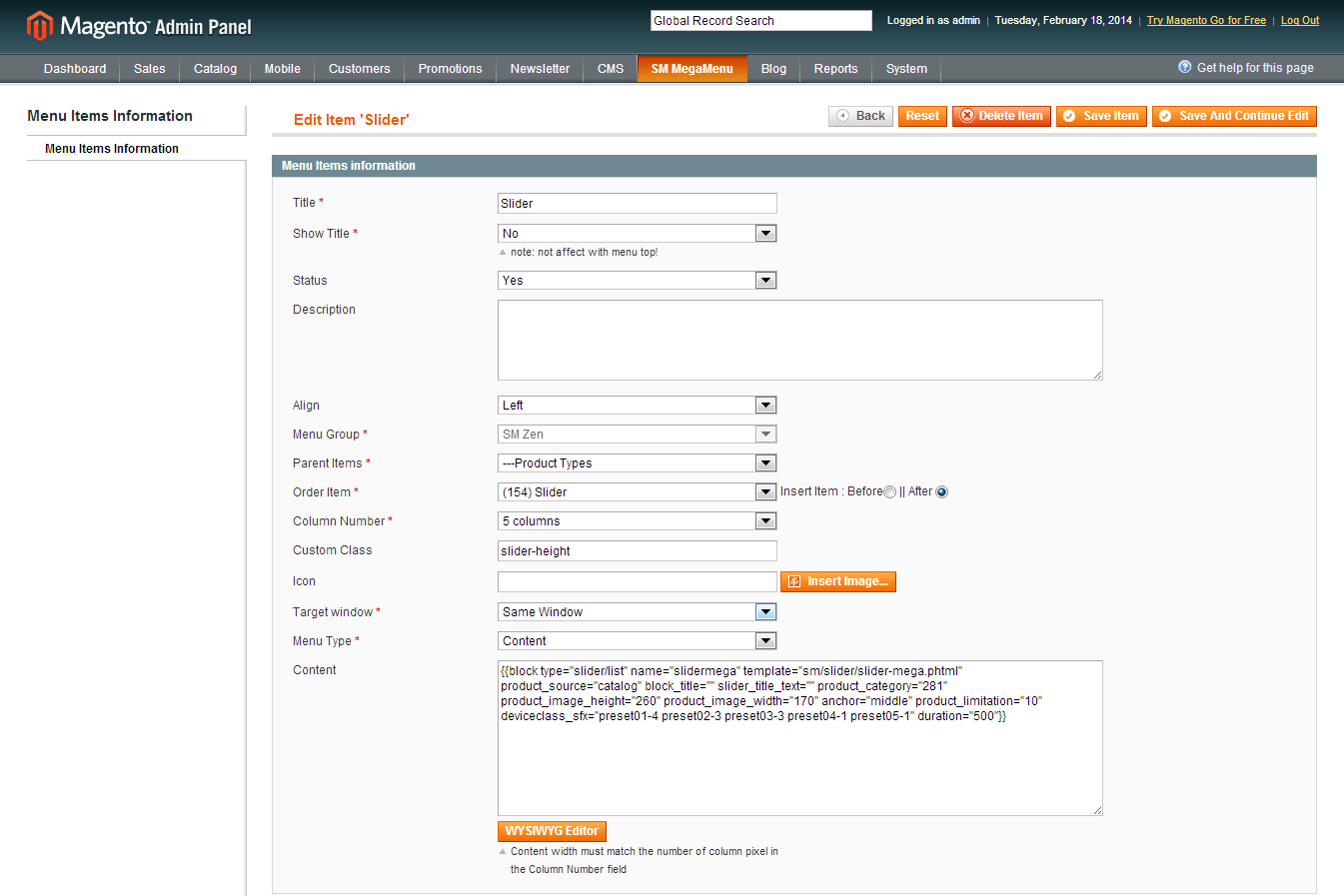Click the Insert Image button
The image size is (1344, 896).
pyautogui.click(x=838, y=581)
